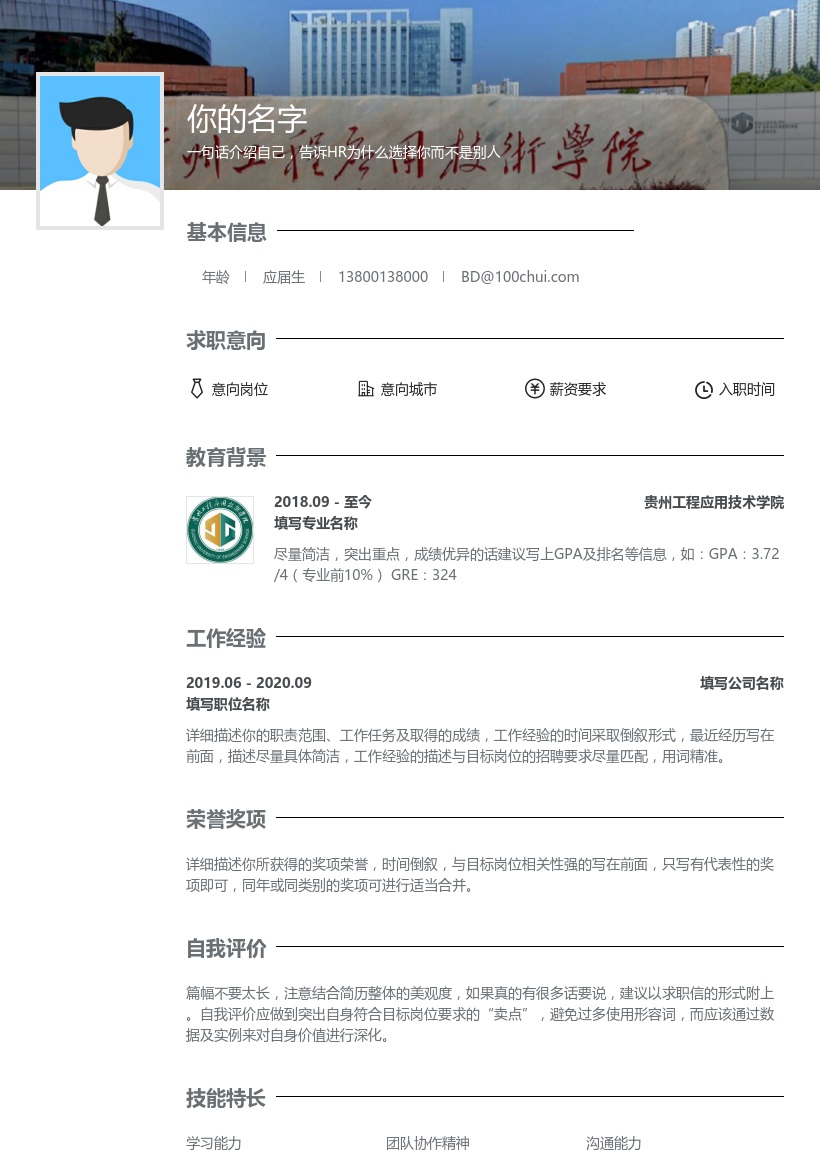Click the 团队协作精神 skill label

coord(428,1143)
